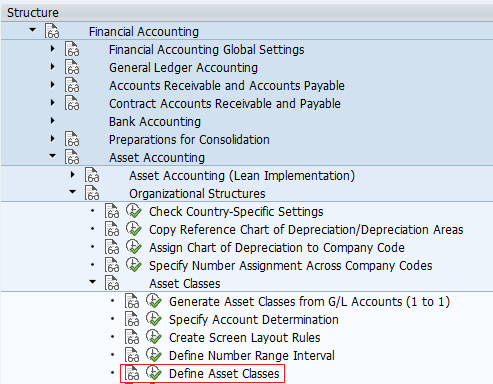Open documentation icon for Preparations for Consolidation
Viewport: 493px width, 384px height.
72,139
